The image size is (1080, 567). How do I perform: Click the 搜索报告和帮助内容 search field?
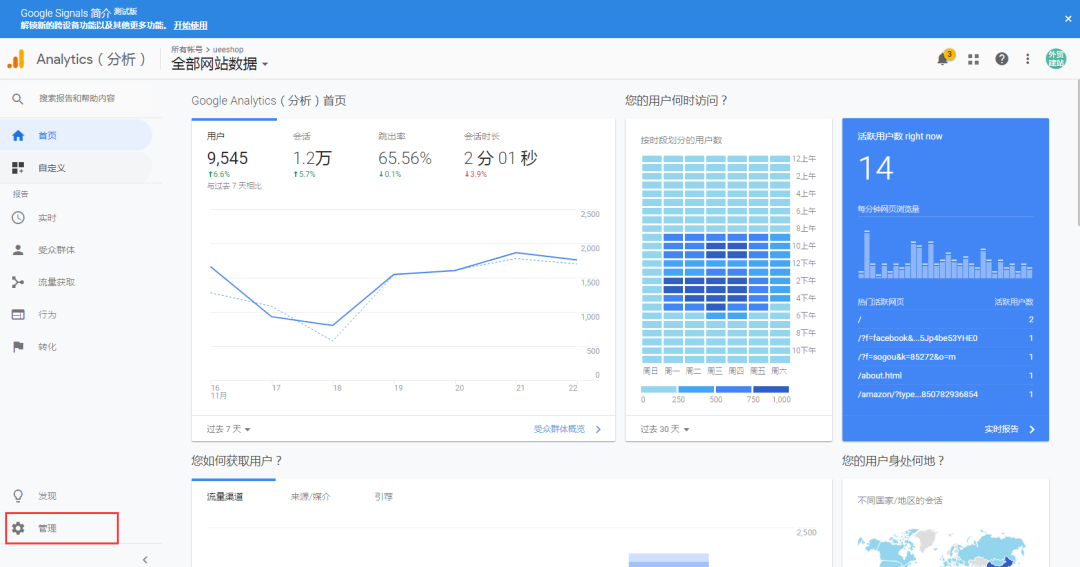pos(77,99)
